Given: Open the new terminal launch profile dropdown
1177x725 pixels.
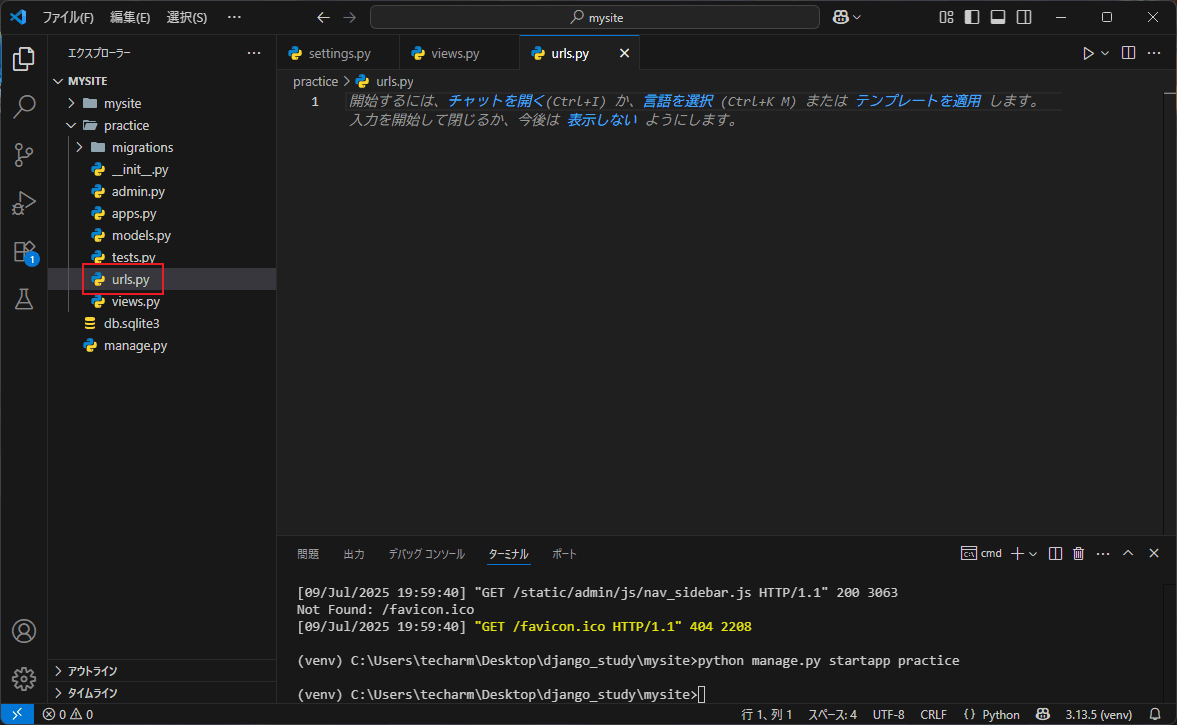Looking at the screenshot, I should coord(1033,554).
